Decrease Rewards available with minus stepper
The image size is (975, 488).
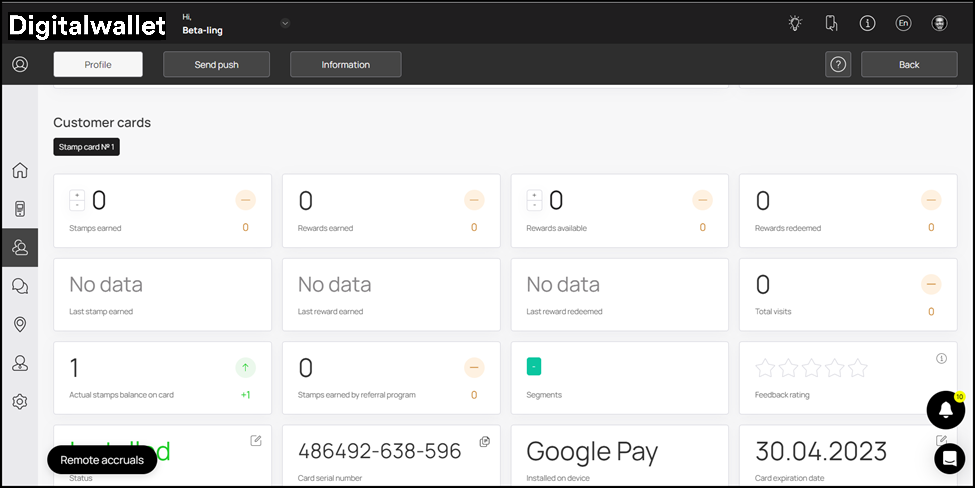coord(535,206)
